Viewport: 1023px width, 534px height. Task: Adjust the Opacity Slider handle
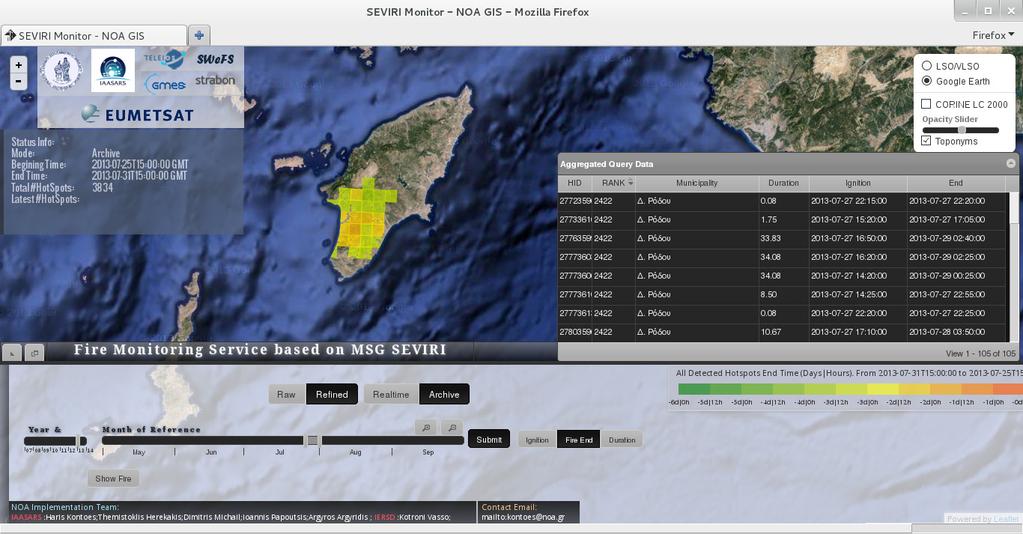962,130
